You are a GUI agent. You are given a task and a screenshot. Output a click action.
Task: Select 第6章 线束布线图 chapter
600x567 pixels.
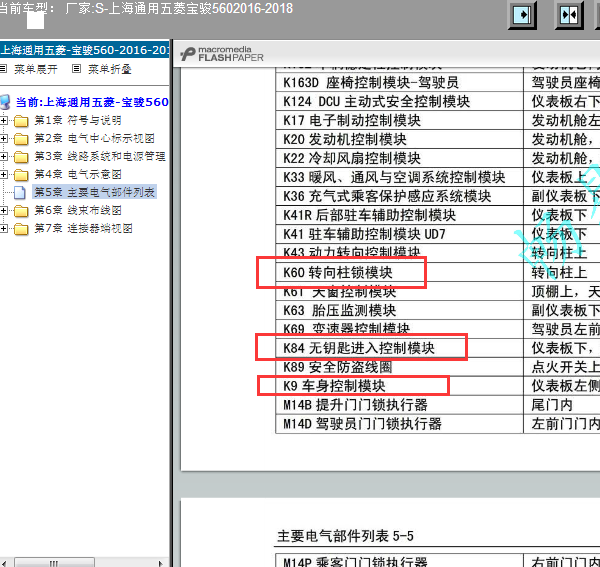[78, 210]
